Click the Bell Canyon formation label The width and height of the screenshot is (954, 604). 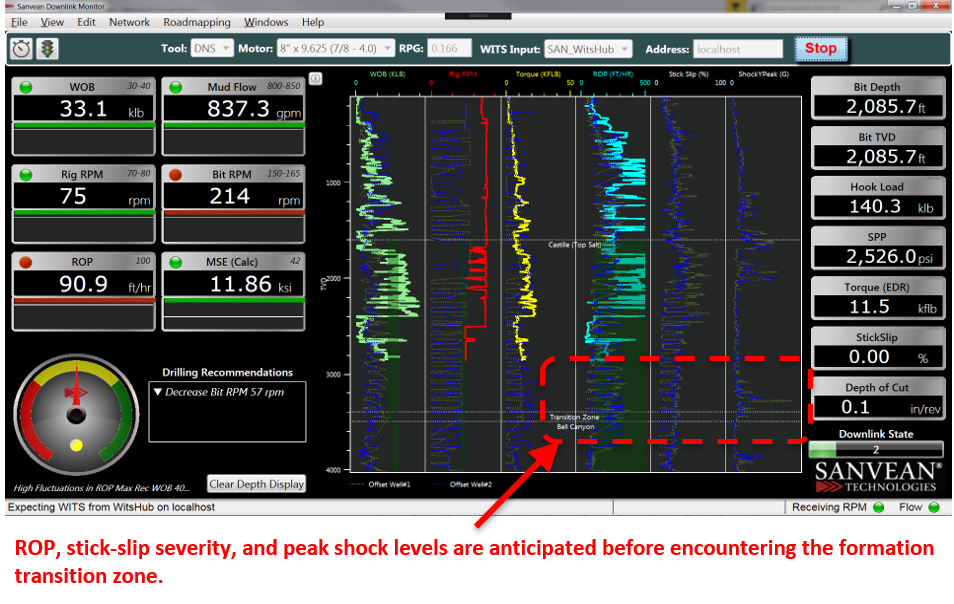(576, 427)
